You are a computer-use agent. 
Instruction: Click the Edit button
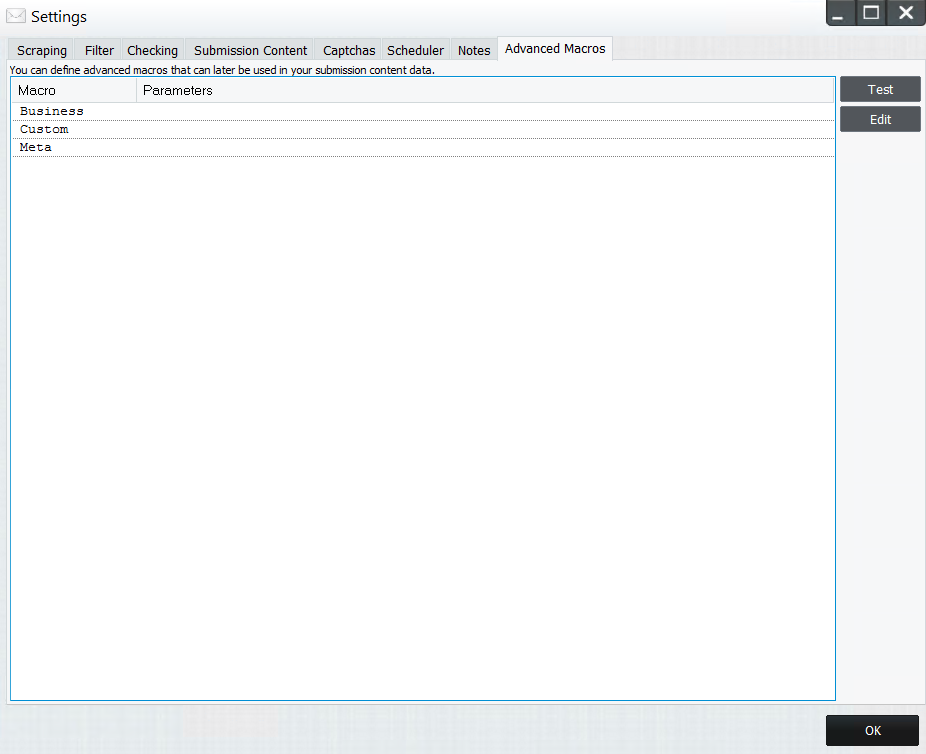pos(880,119)
